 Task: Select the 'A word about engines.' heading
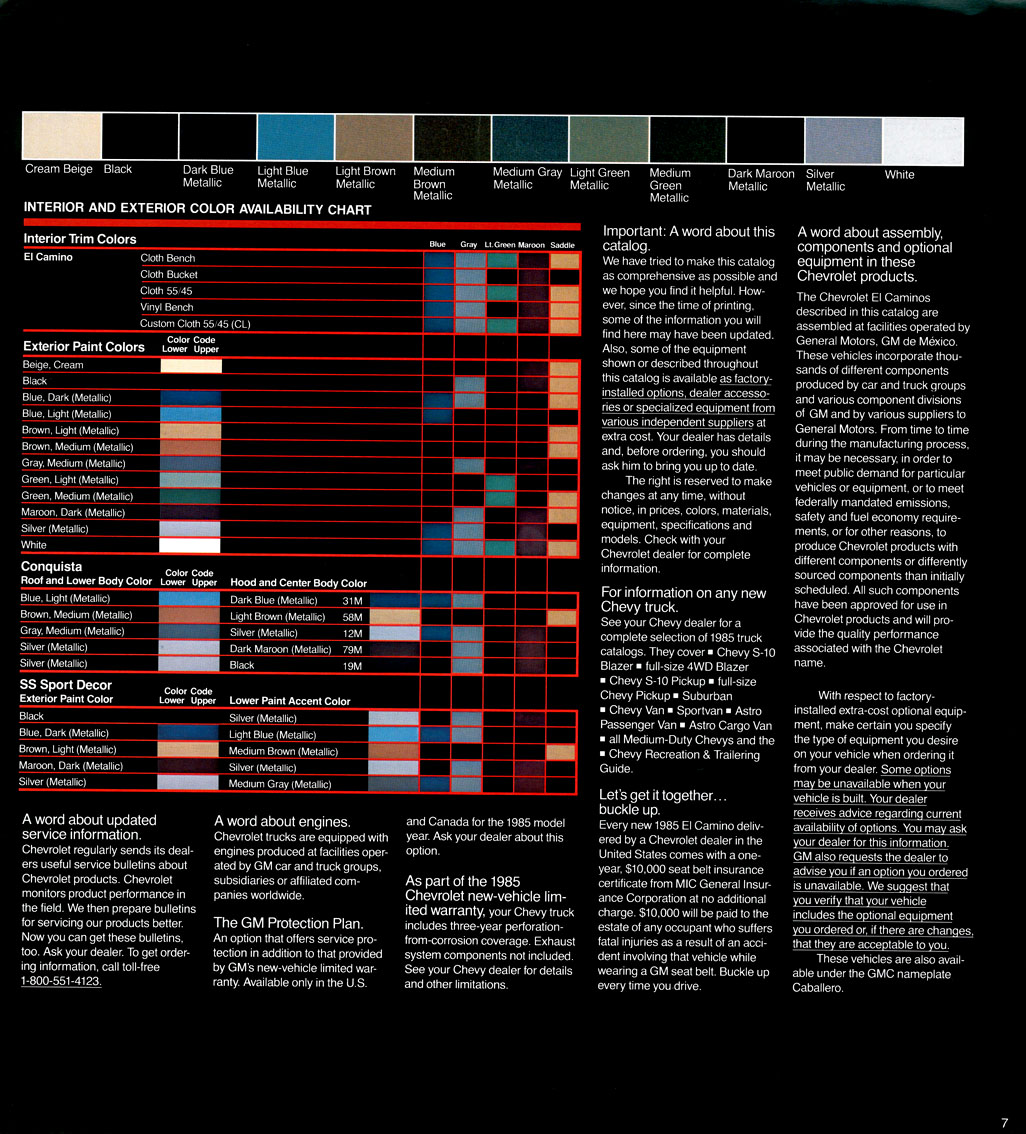coord(282,821)
